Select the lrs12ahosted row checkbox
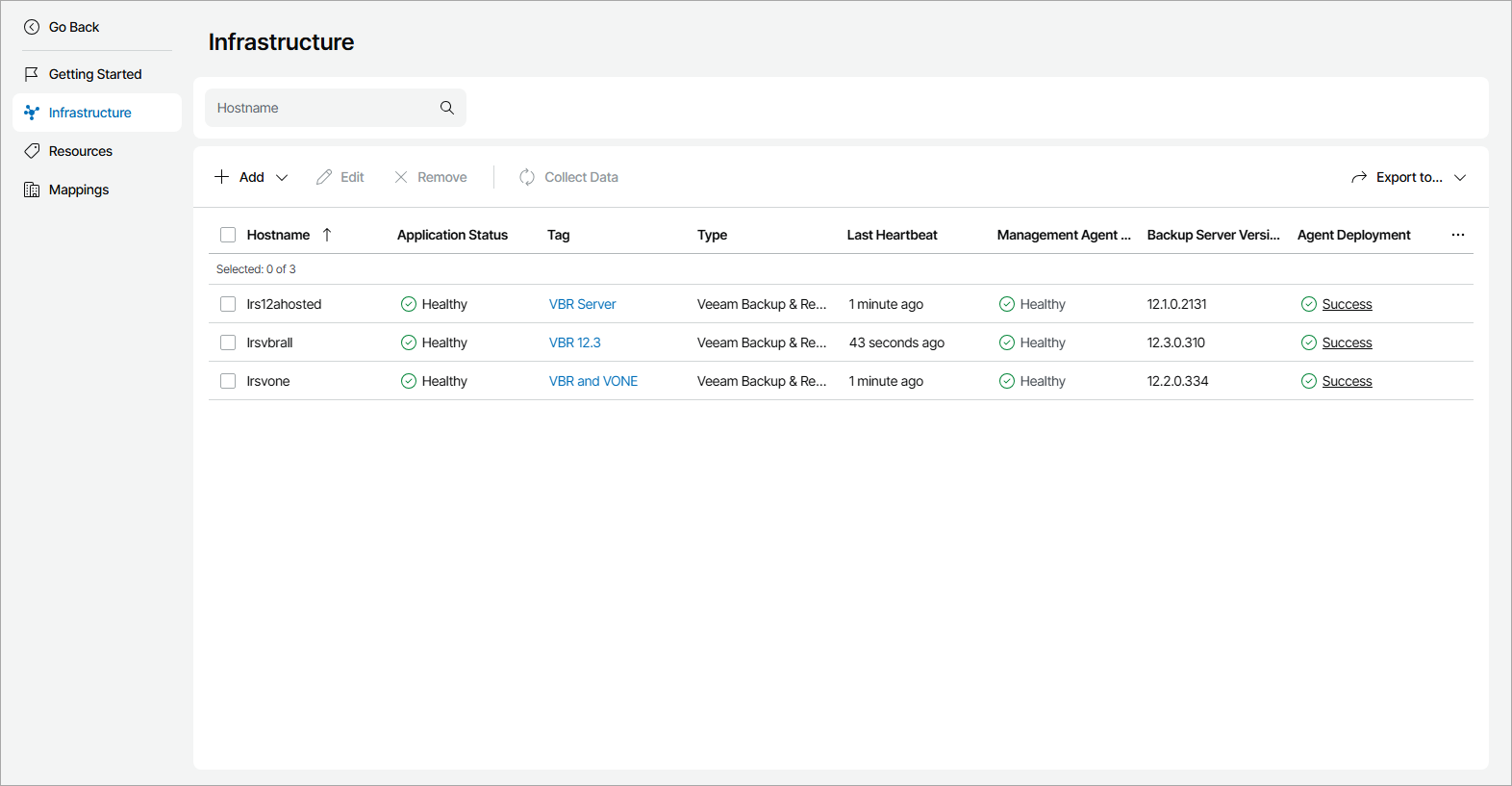1512x786 pixels. point(228,304)
